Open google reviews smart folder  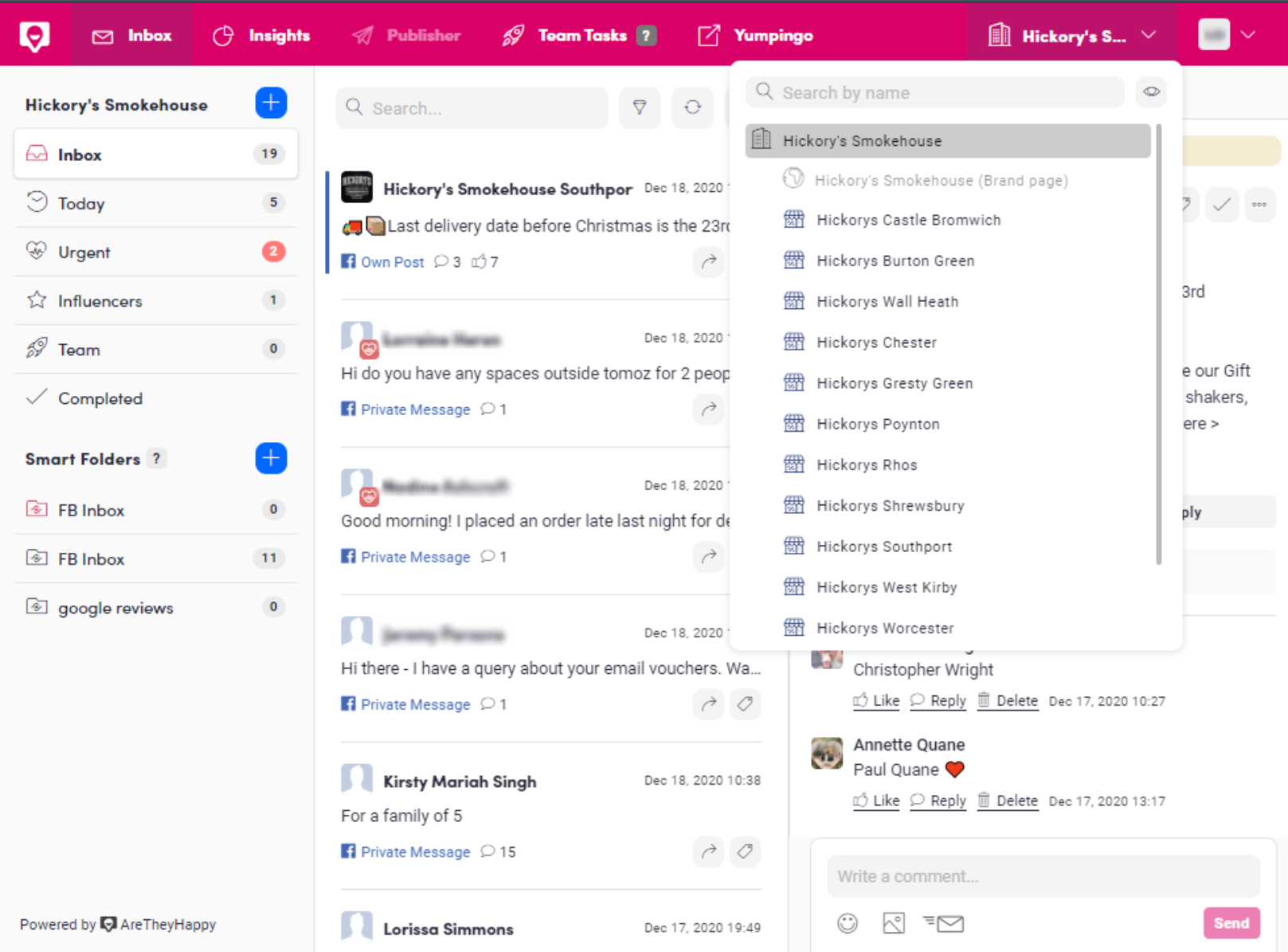tap(156, 607)
